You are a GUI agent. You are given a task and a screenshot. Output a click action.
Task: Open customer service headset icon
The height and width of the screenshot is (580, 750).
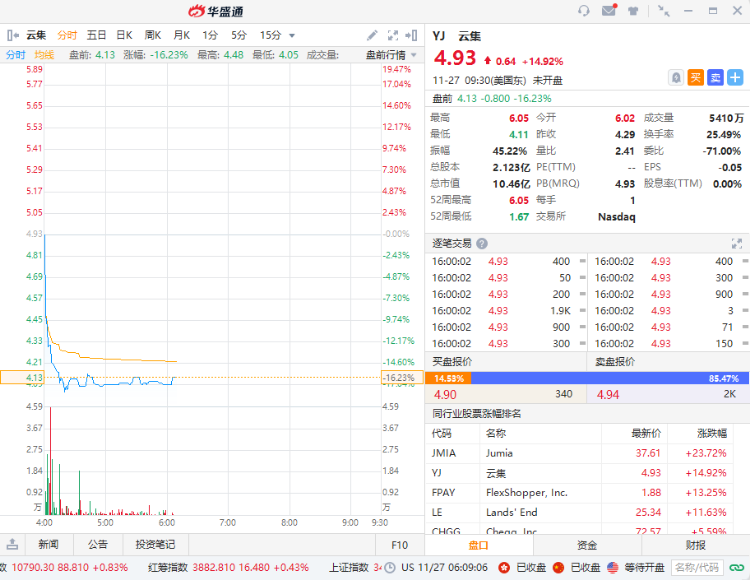[x=584, y=11]
